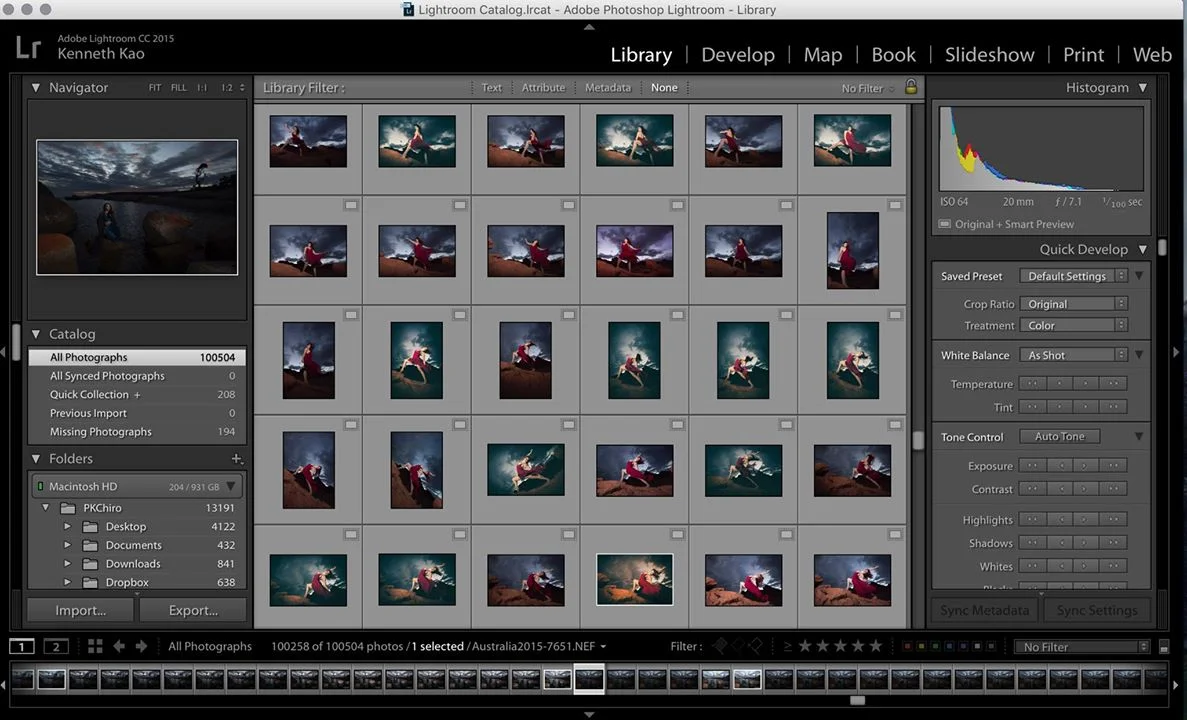Screen dimensions: 1187x720
Task: Select the Quick Collection catalog entry
Action: point(137,394)
